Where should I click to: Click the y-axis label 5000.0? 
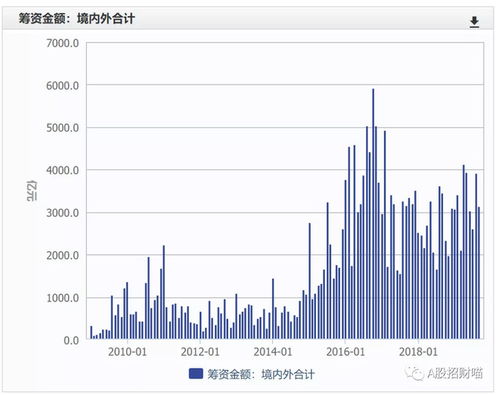coord(63,128)
